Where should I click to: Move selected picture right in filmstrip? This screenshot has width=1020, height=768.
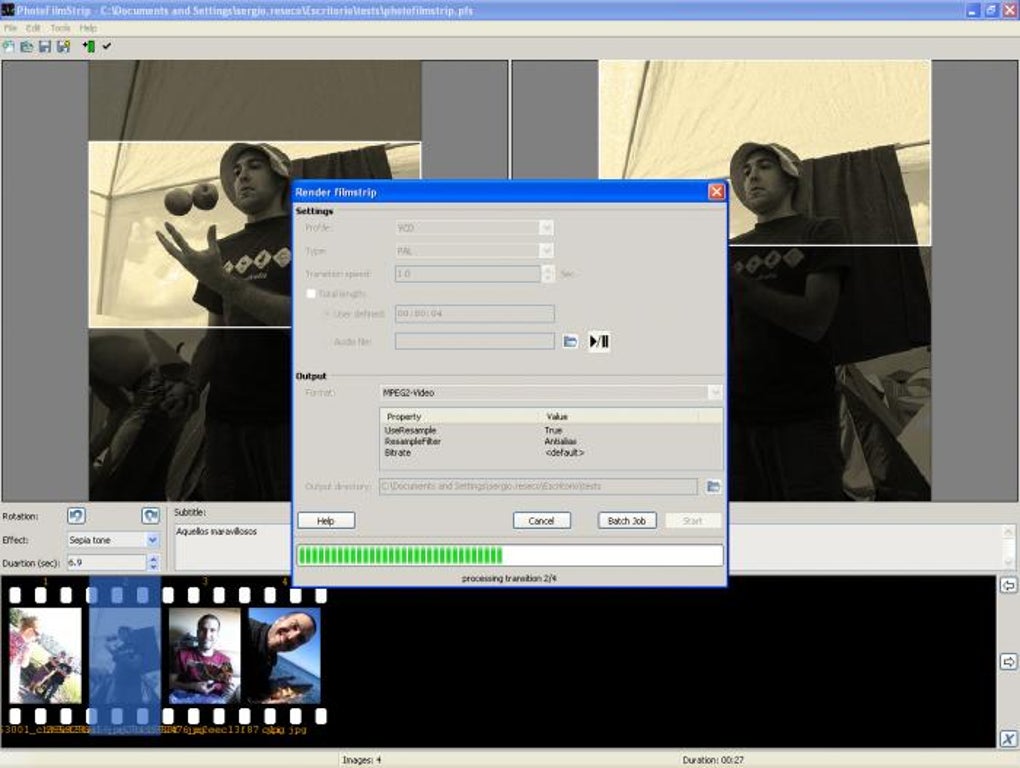(1008, 661)
